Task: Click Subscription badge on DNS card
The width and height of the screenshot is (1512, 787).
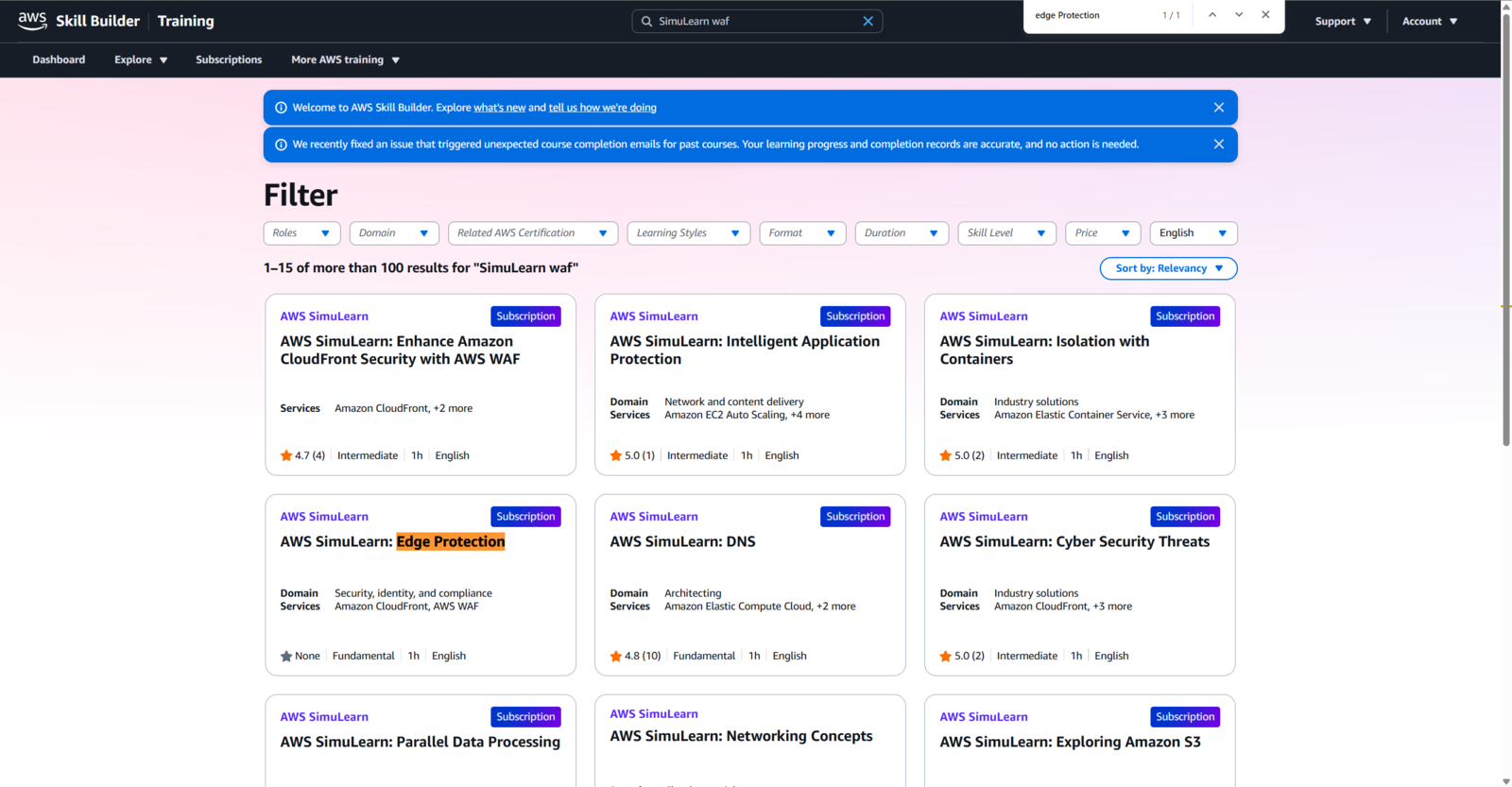Action: (855, 517)
